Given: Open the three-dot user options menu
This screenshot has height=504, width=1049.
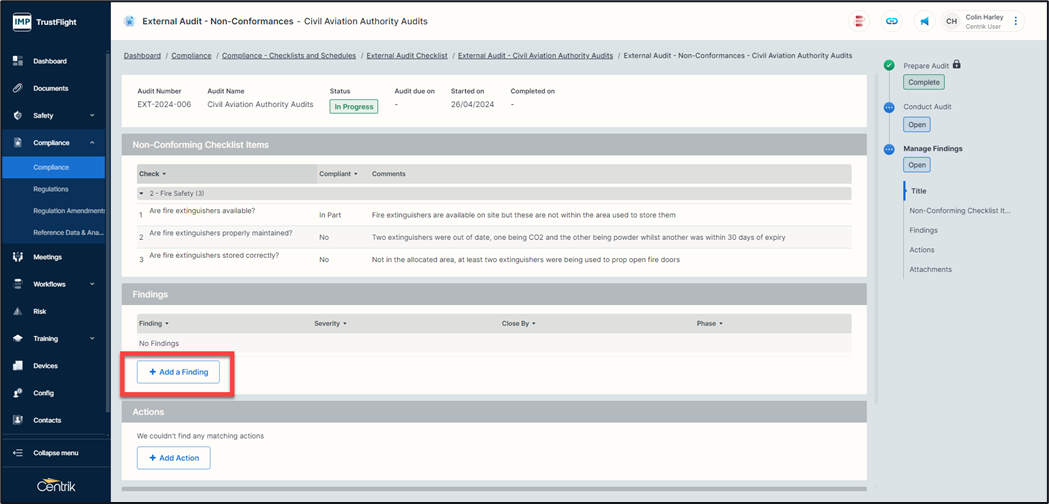Looking at the screenshot, I should tap(1016, 21).
